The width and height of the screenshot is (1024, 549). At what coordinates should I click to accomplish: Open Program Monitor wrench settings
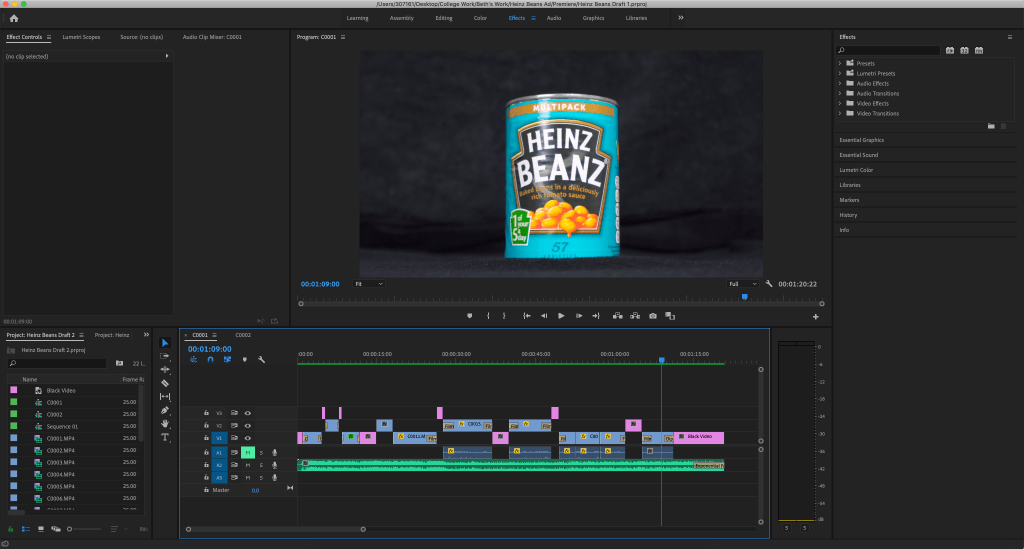point(769,284)
